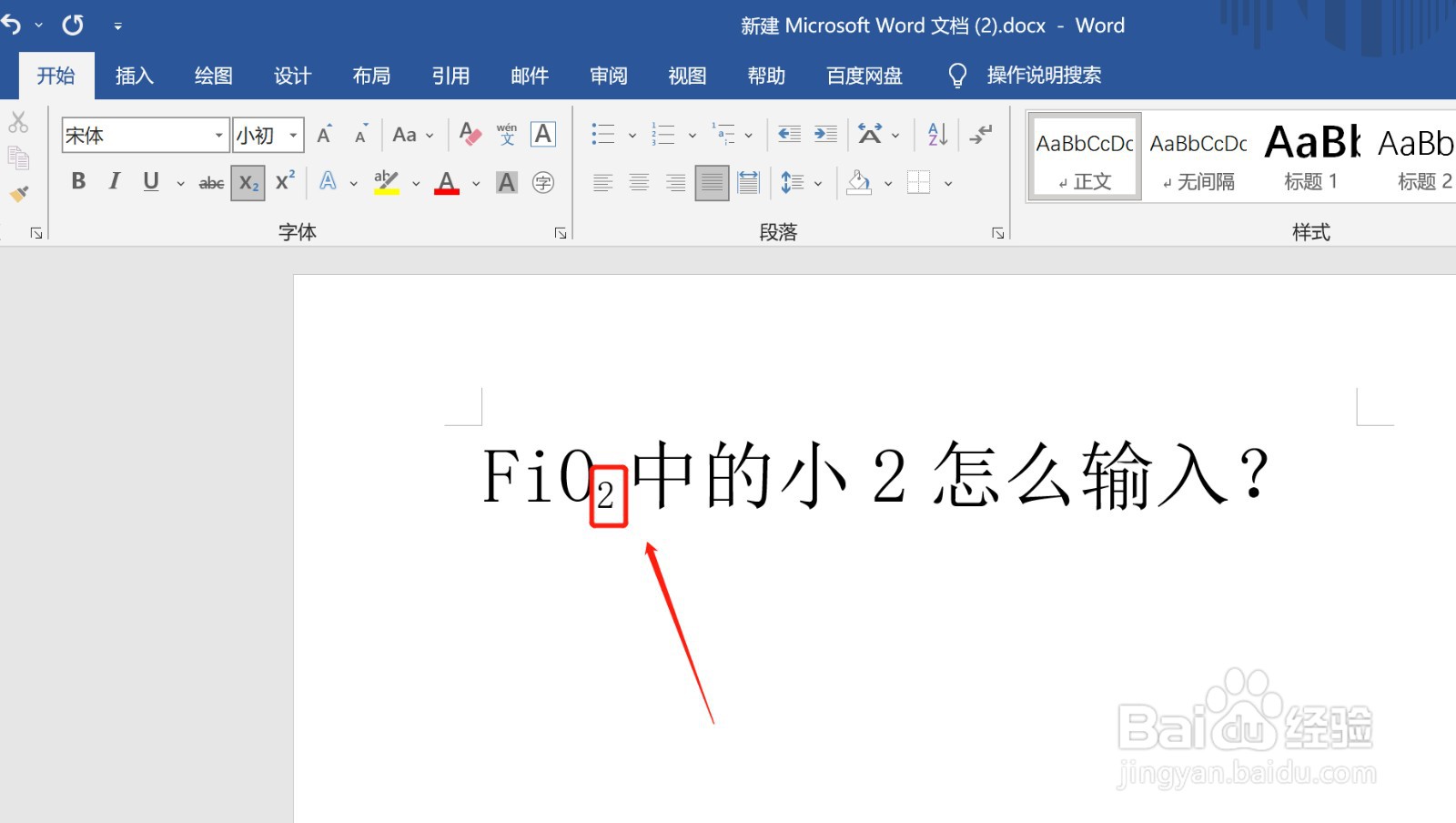Image resolution: width=1456 pixels, height=823 pixels.
Task: Open the Font dialog launcher
Action: pyautogui.click(x=561, y=233)
